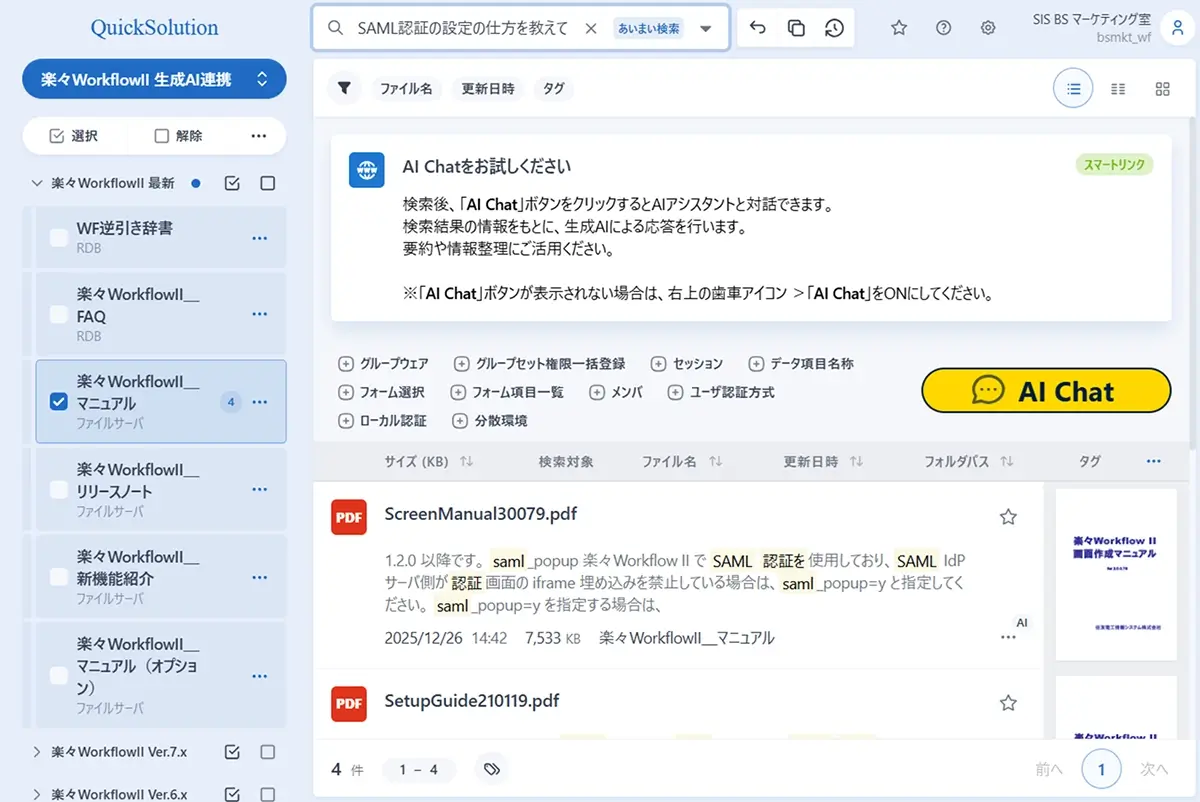Open settings gear icon

point(988,28)
